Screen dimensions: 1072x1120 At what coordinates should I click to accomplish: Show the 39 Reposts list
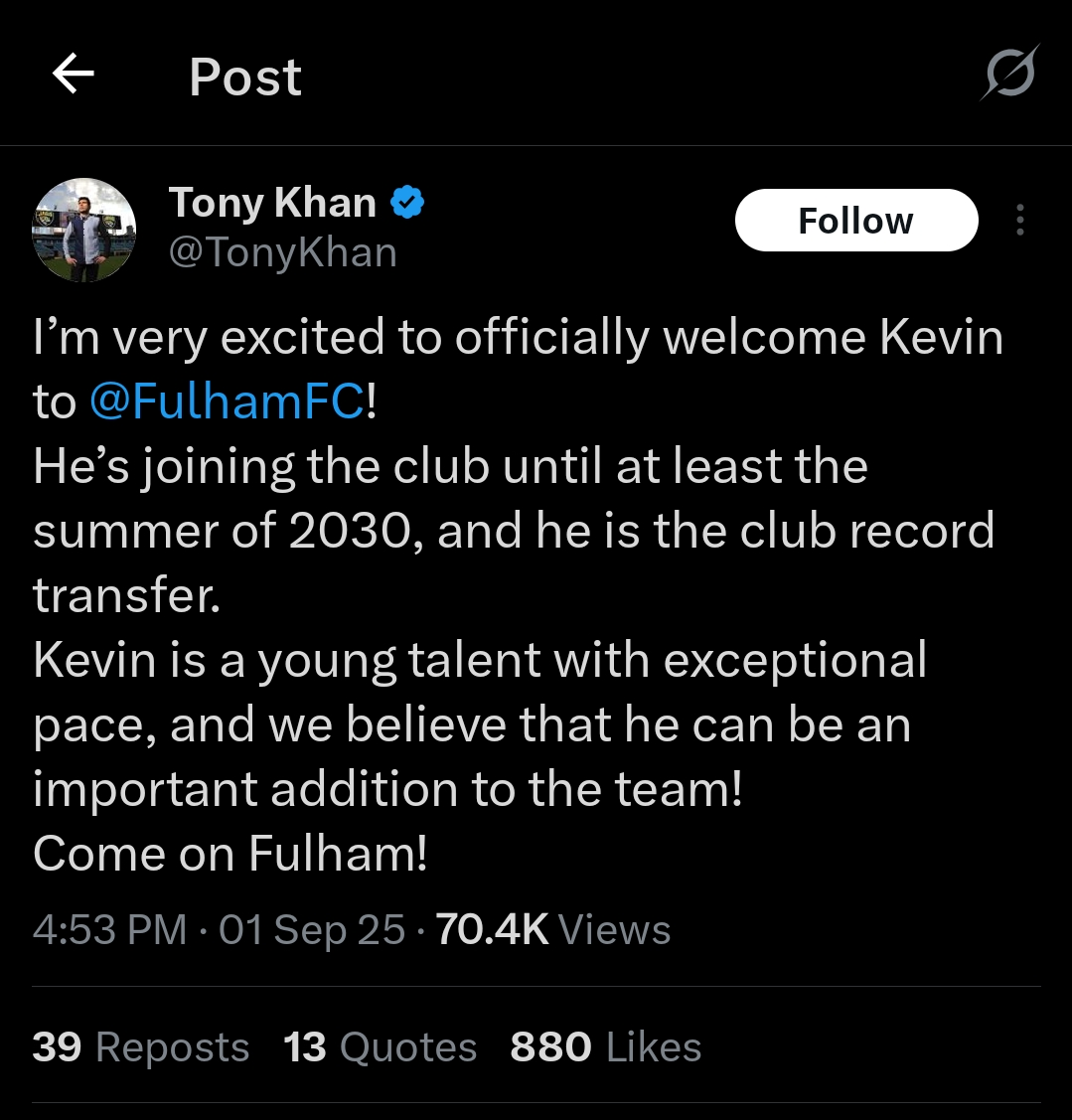[141, 1047]
